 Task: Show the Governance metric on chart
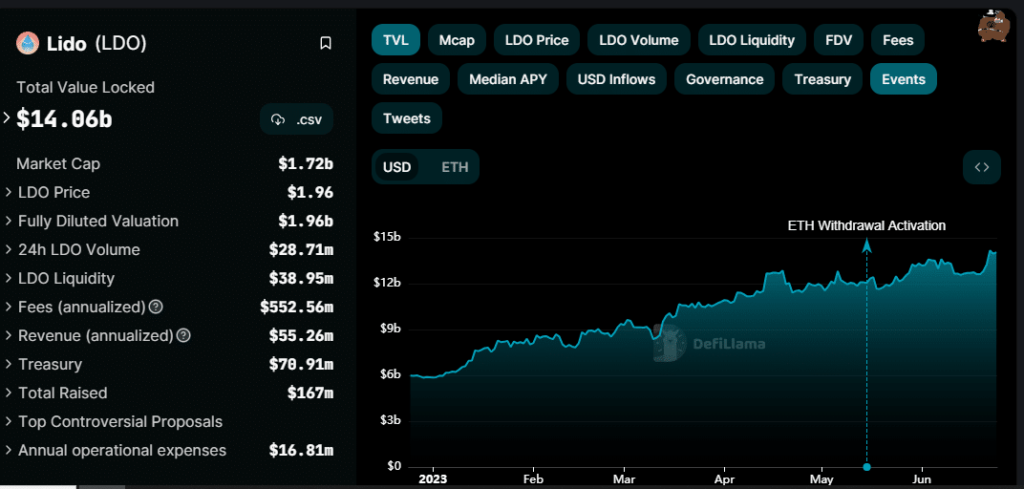pos(724,79)
